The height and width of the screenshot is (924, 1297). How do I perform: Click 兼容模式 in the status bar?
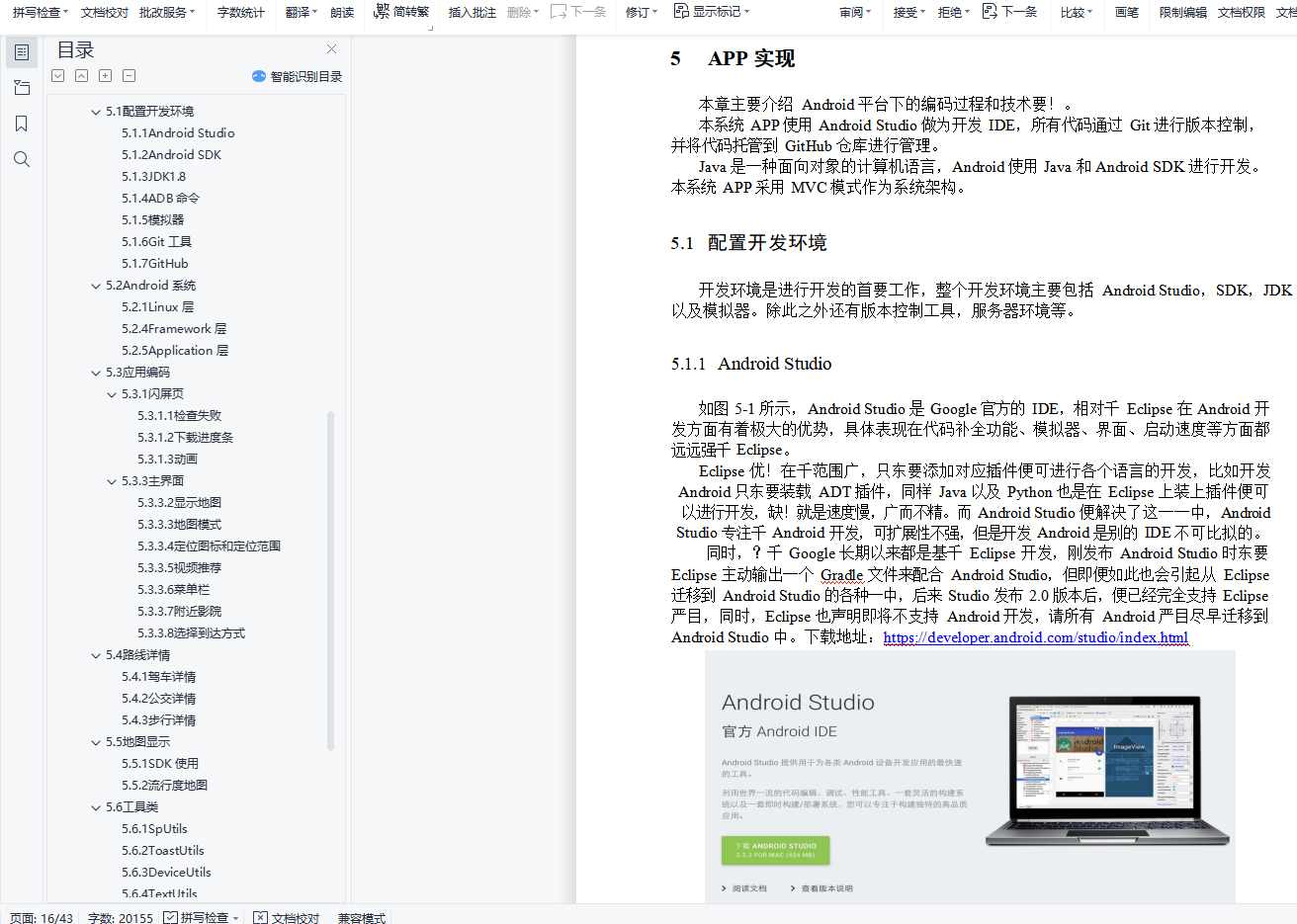click(x=362, y=918)
